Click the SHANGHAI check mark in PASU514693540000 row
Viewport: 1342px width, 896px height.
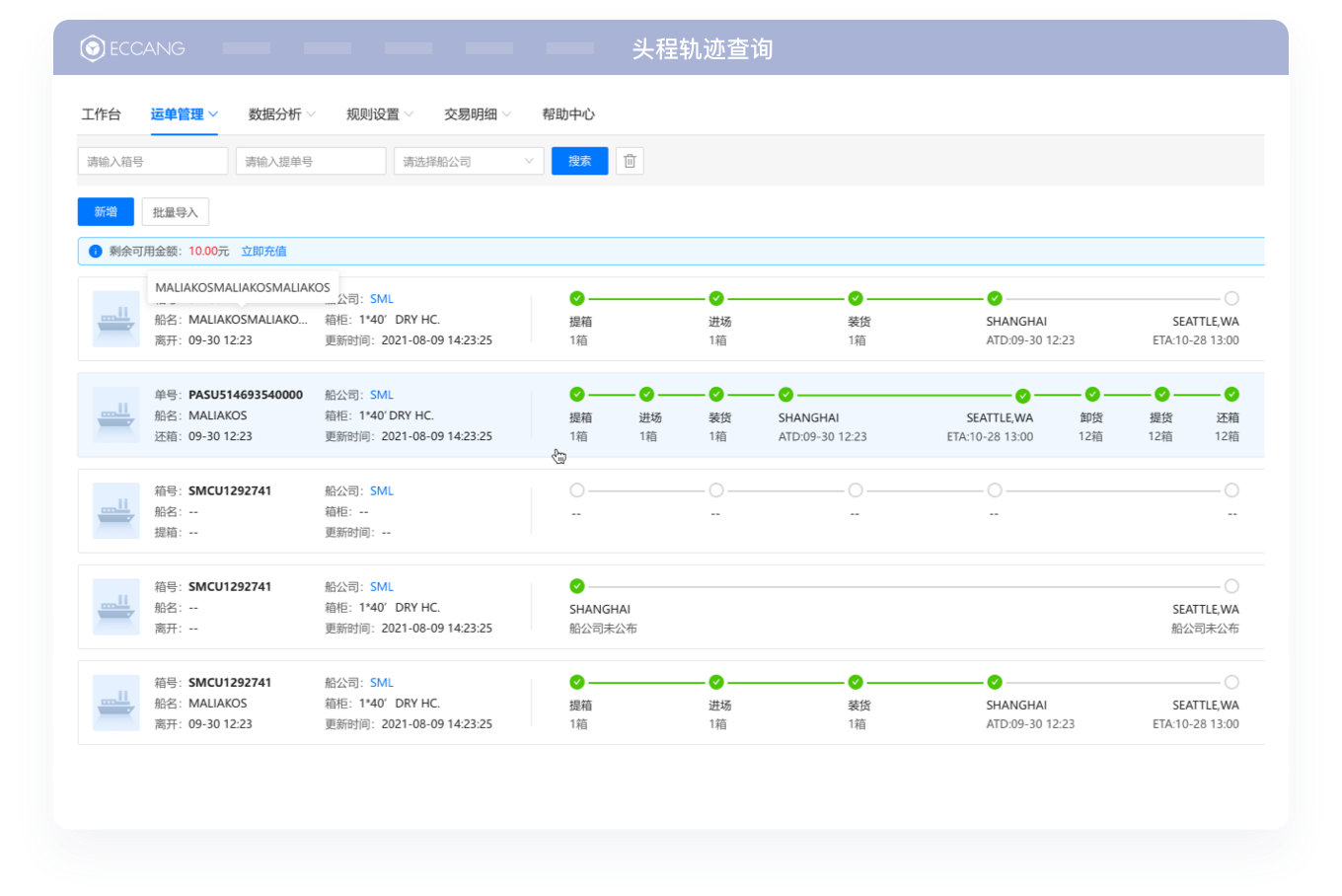point(785,395)
